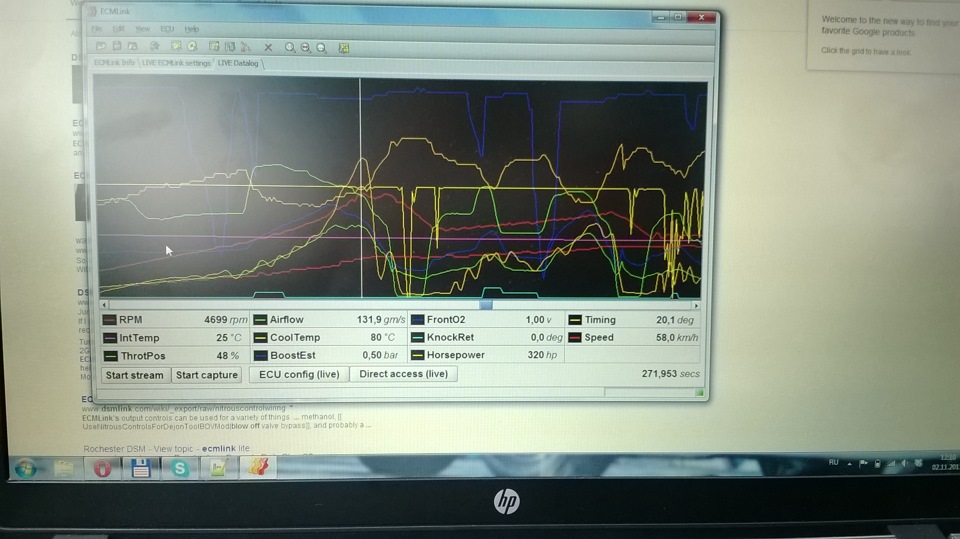Open ECU config (live)
Viewport: 960px width, 539px height.
pyautogui.click(x=299, y=374)
